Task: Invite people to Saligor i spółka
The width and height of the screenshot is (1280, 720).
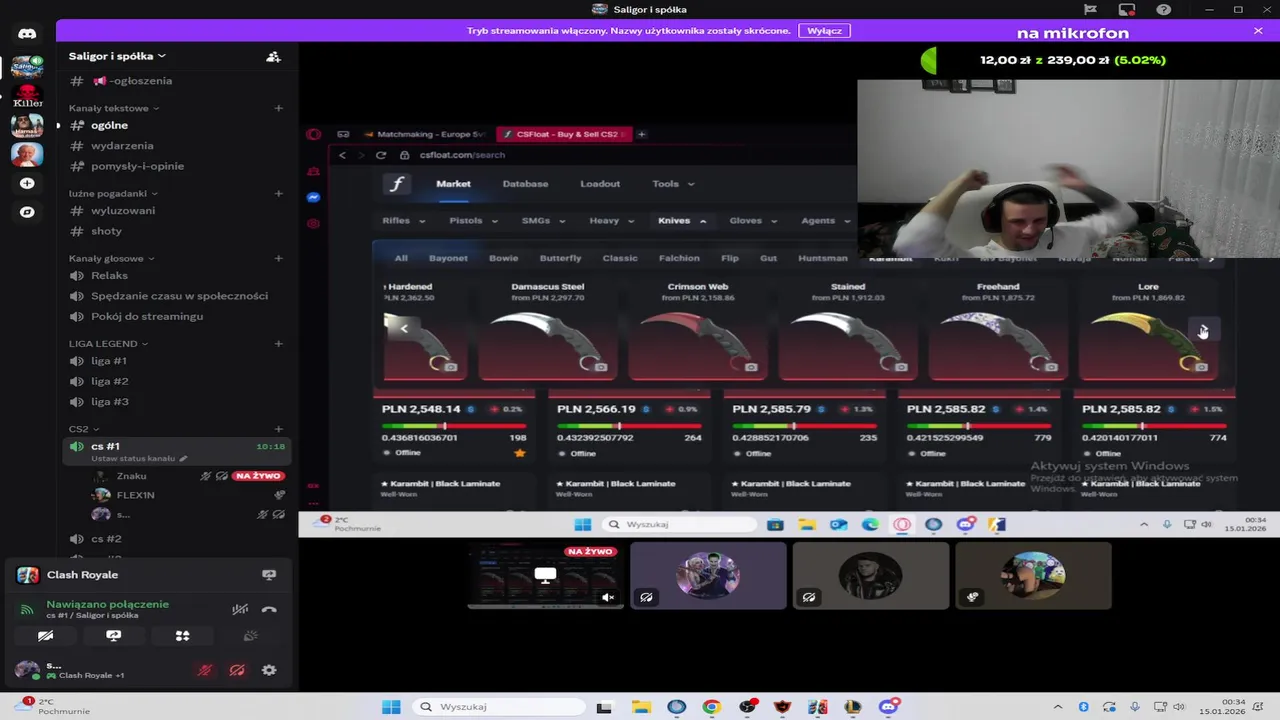Action: [273, 57]
